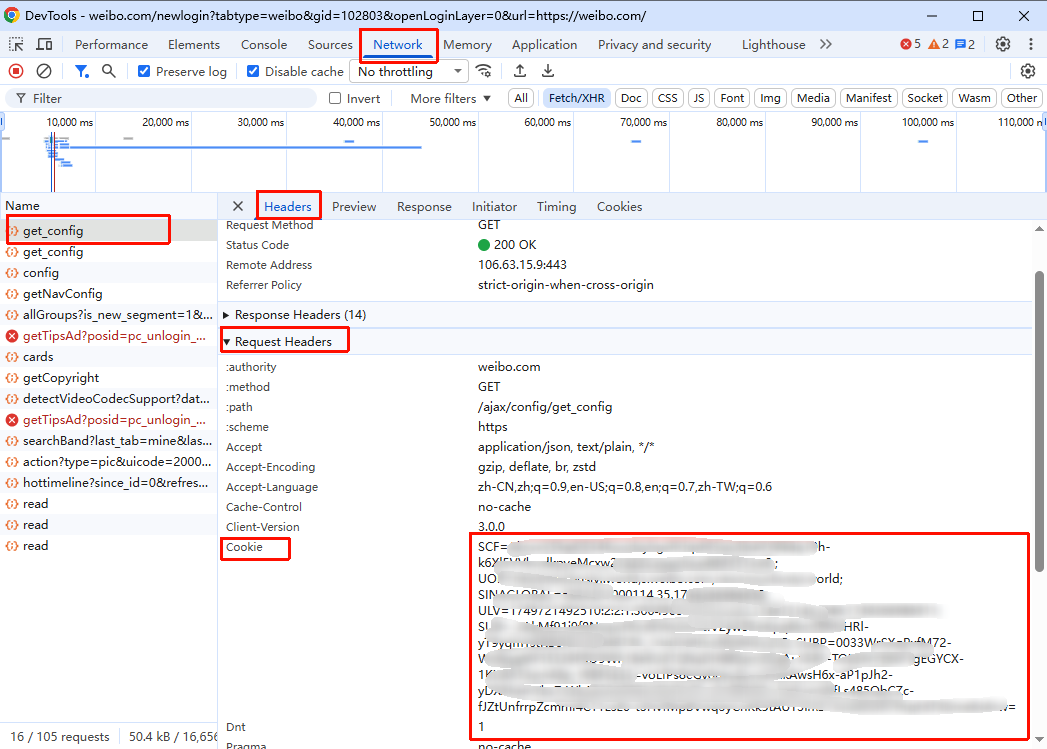Open the network search magnifier
Screen dimensions: 1047x749
pos(109,71)
